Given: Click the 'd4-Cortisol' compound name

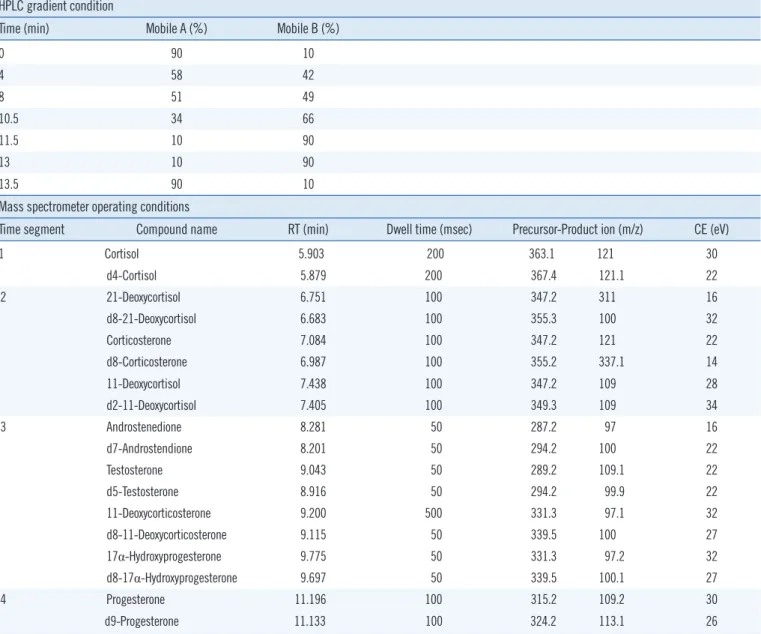Looking at the screenshot, I should click(132, 276).
